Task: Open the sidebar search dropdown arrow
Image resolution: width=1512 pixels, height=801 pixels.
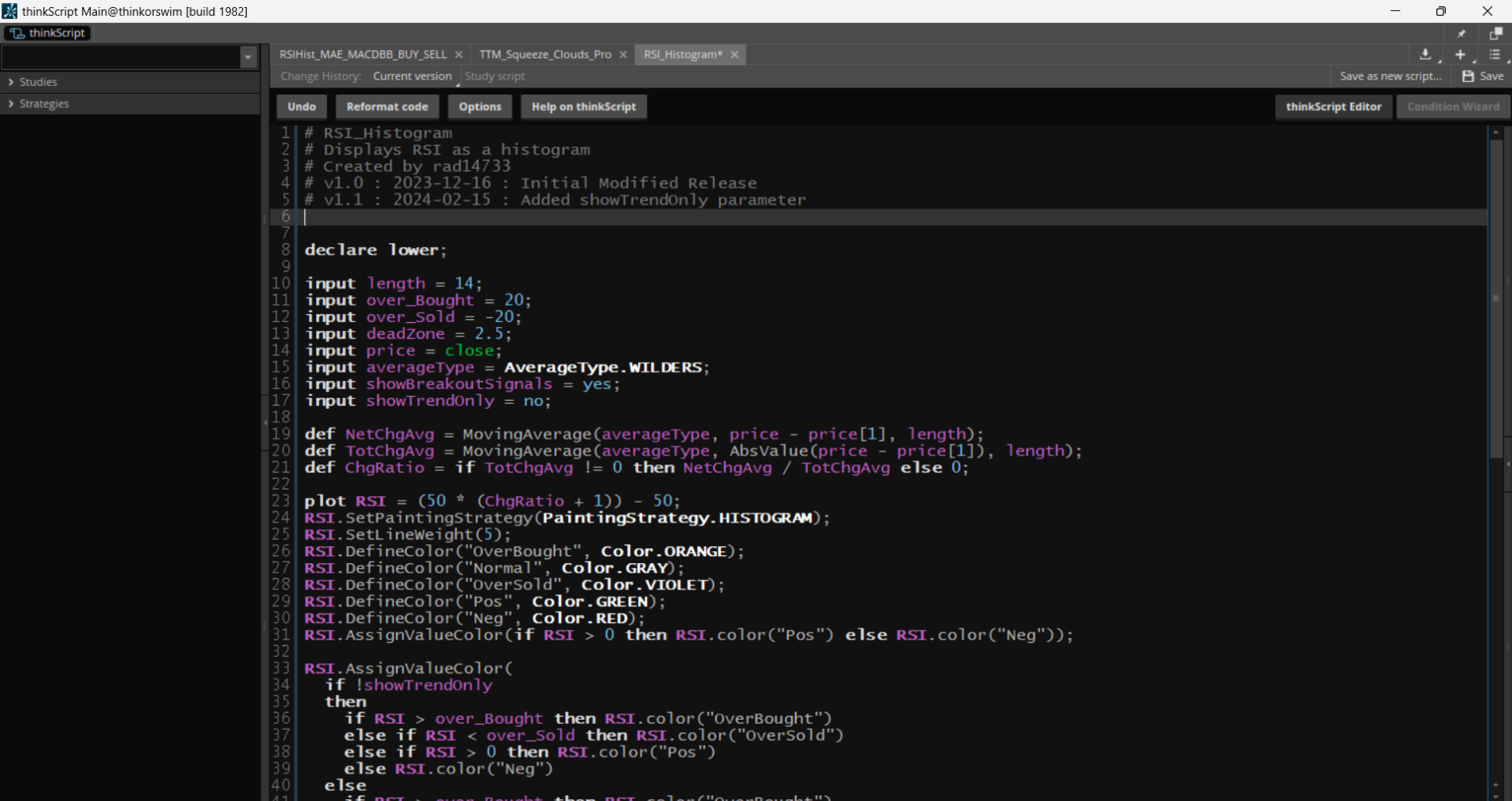Action: [247, 57]
